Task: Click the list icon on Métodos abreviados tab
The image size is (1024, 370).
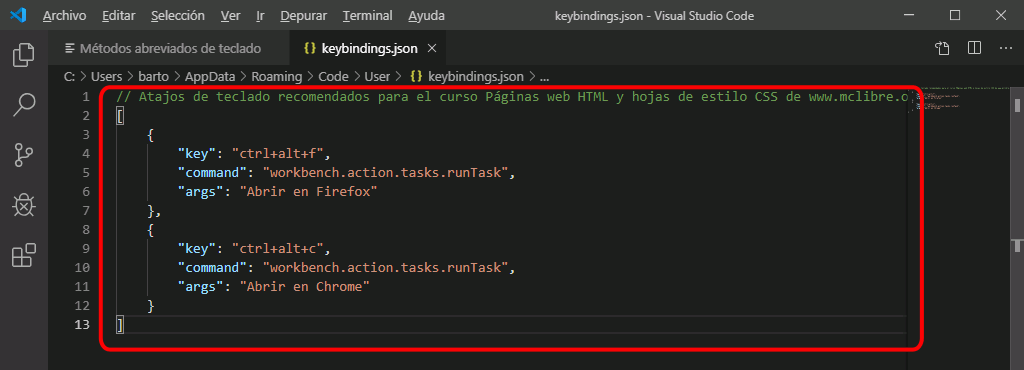Action: tap(70, 48)
